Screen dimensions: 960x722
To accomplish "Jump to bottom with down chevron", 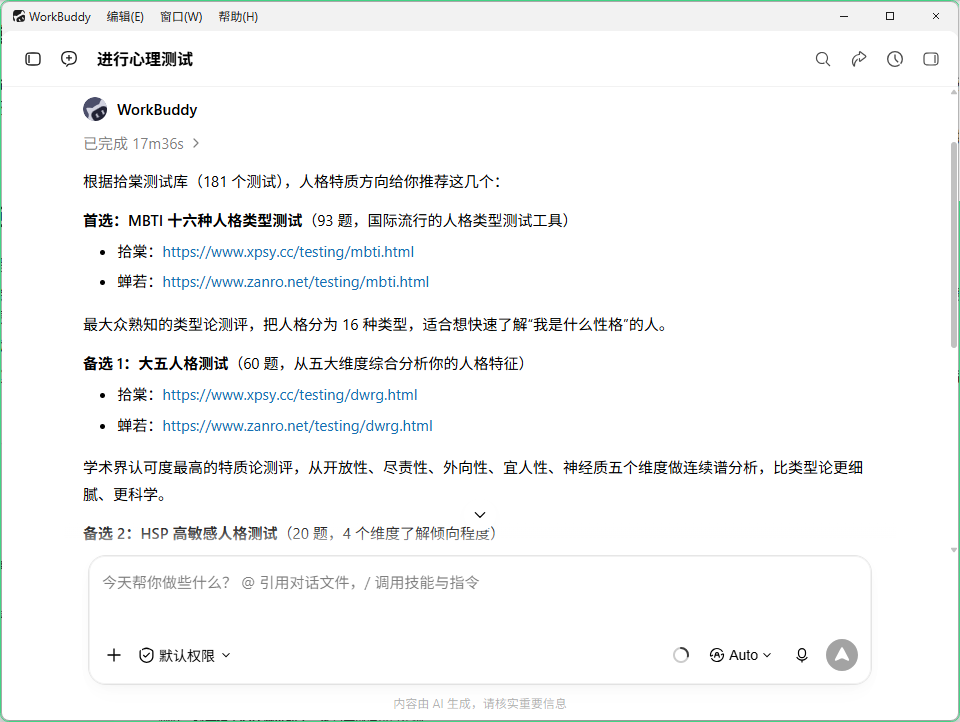I will (x=480, y=515).
